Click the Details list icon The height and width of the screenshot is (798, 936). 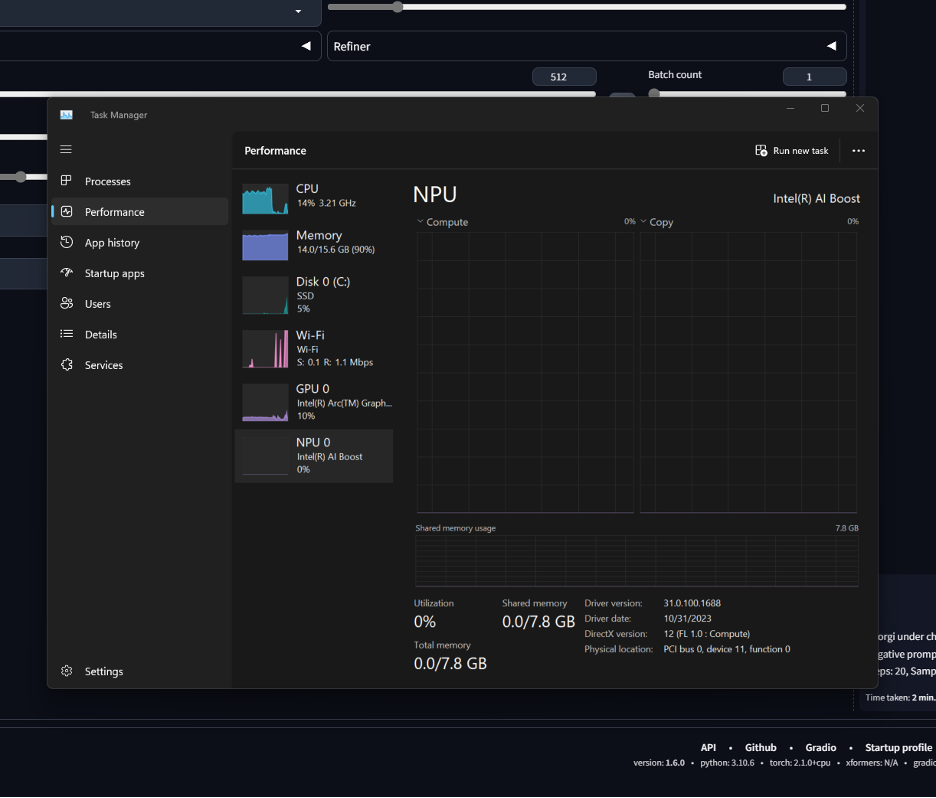click(x=66, y=334)
